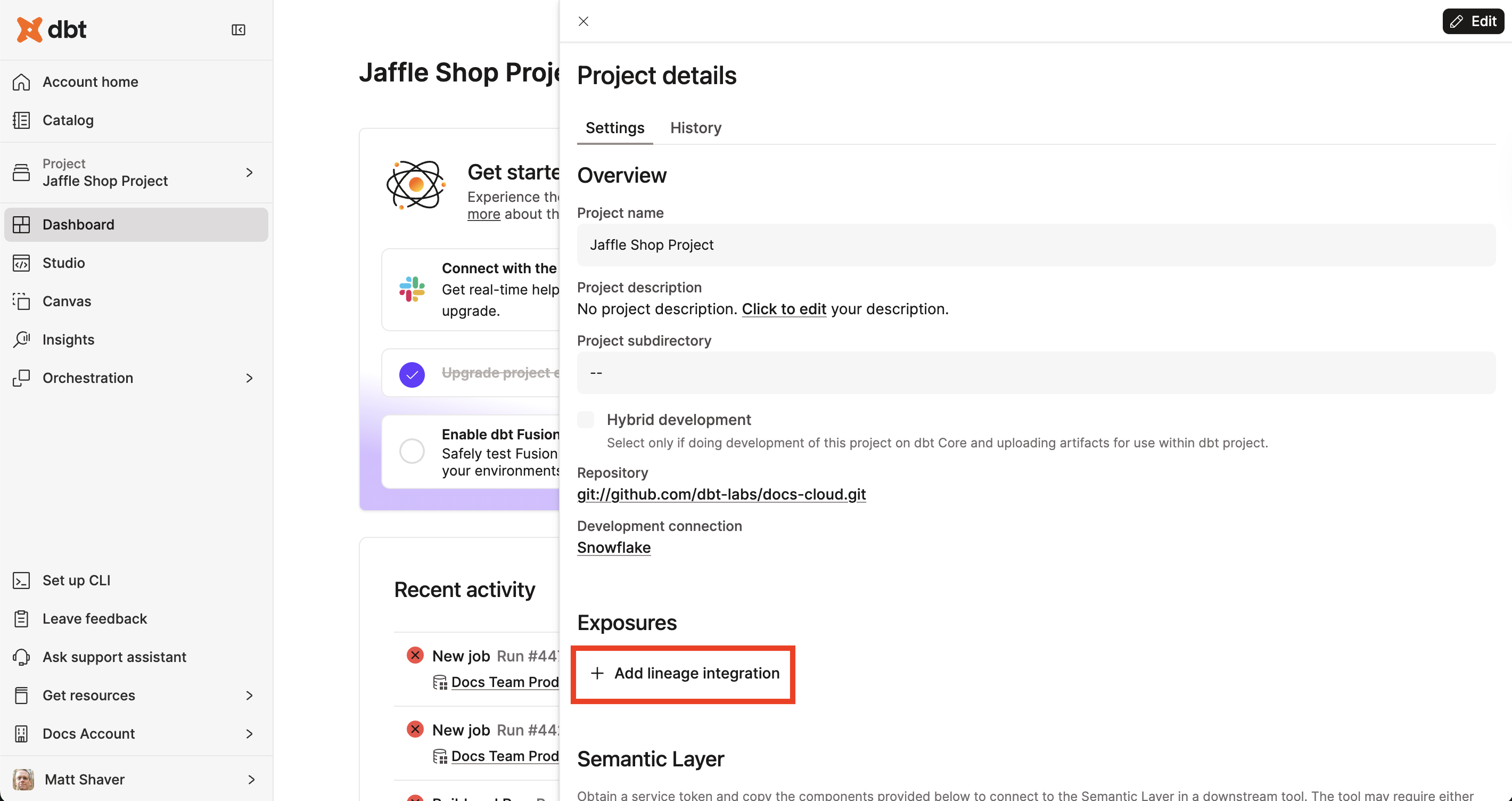Switch to the History tab
1512x801 pixels.
tap(695, 127)
